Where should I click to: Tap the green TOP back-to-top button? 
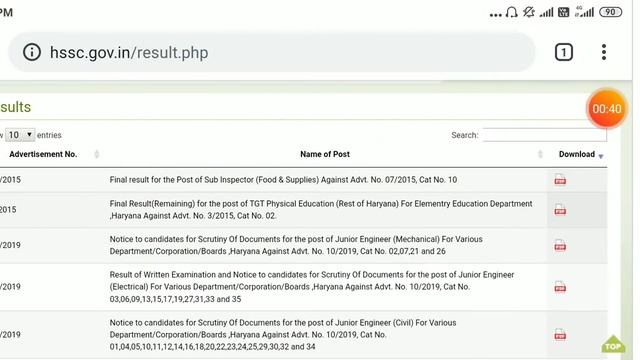[613, 344]
